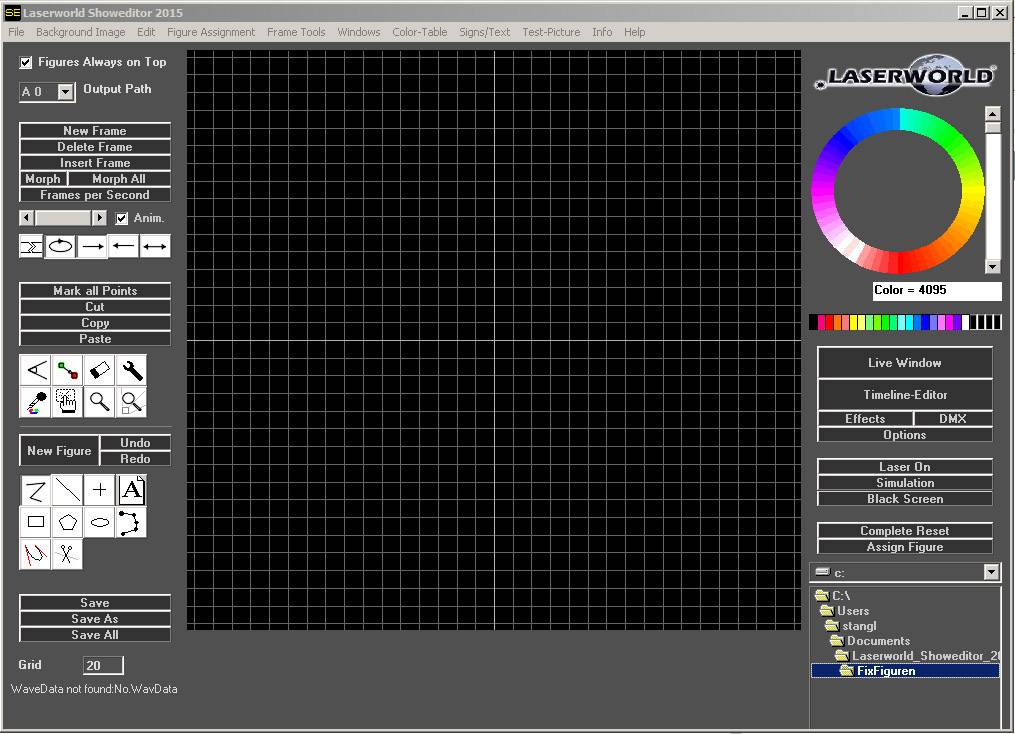The height and width of the screenshot is (734, 1015).
Task: Select the wrench settings tool
Action: click(x=132, y=369)
